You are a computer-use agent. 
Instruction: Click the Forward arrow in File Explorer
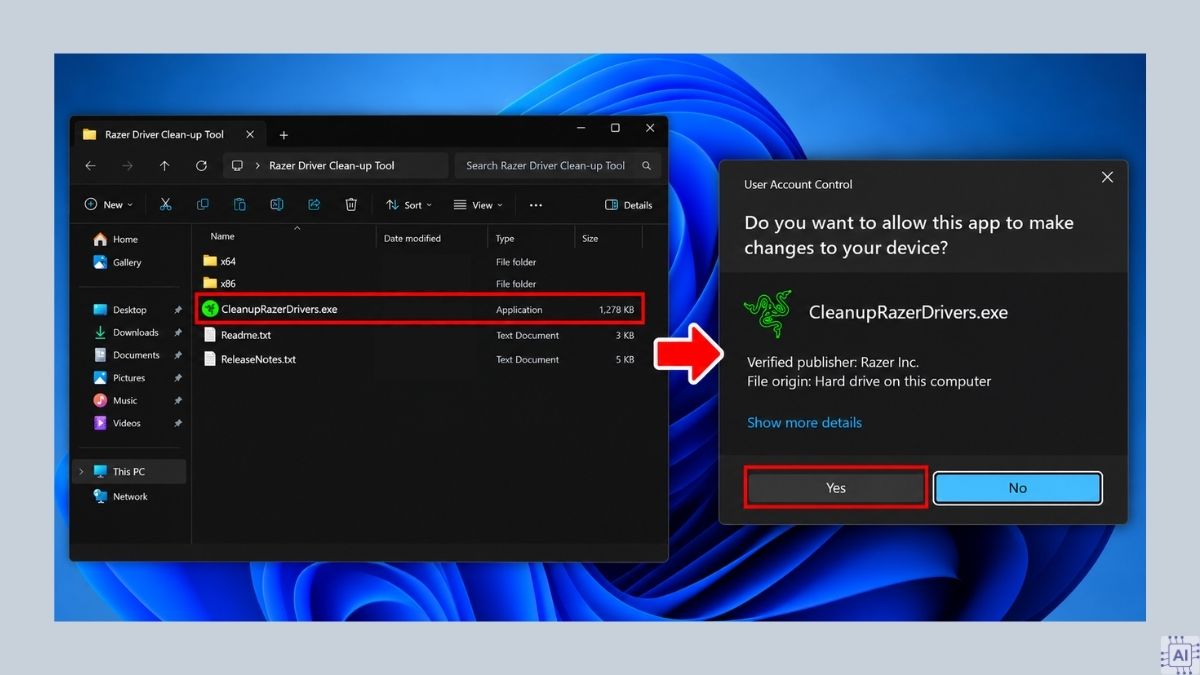coord(127,166)
